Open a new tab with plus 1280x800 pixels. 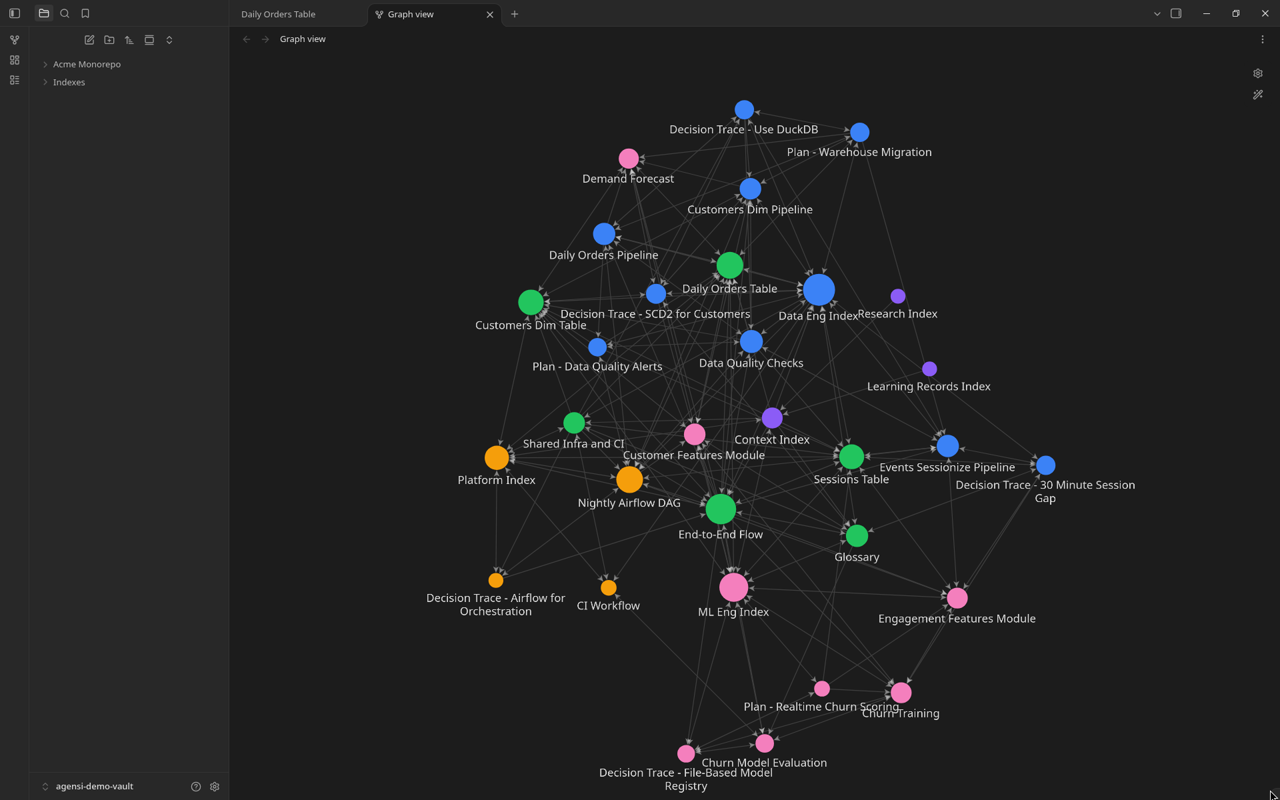514,14
